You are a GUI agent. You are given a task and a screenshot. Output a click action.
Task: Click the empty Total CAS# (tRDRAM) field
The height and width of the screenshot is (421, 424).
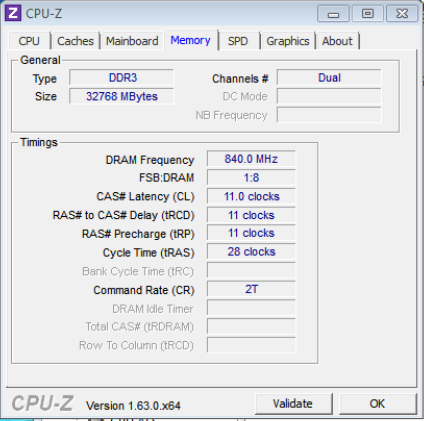[251, 326]
